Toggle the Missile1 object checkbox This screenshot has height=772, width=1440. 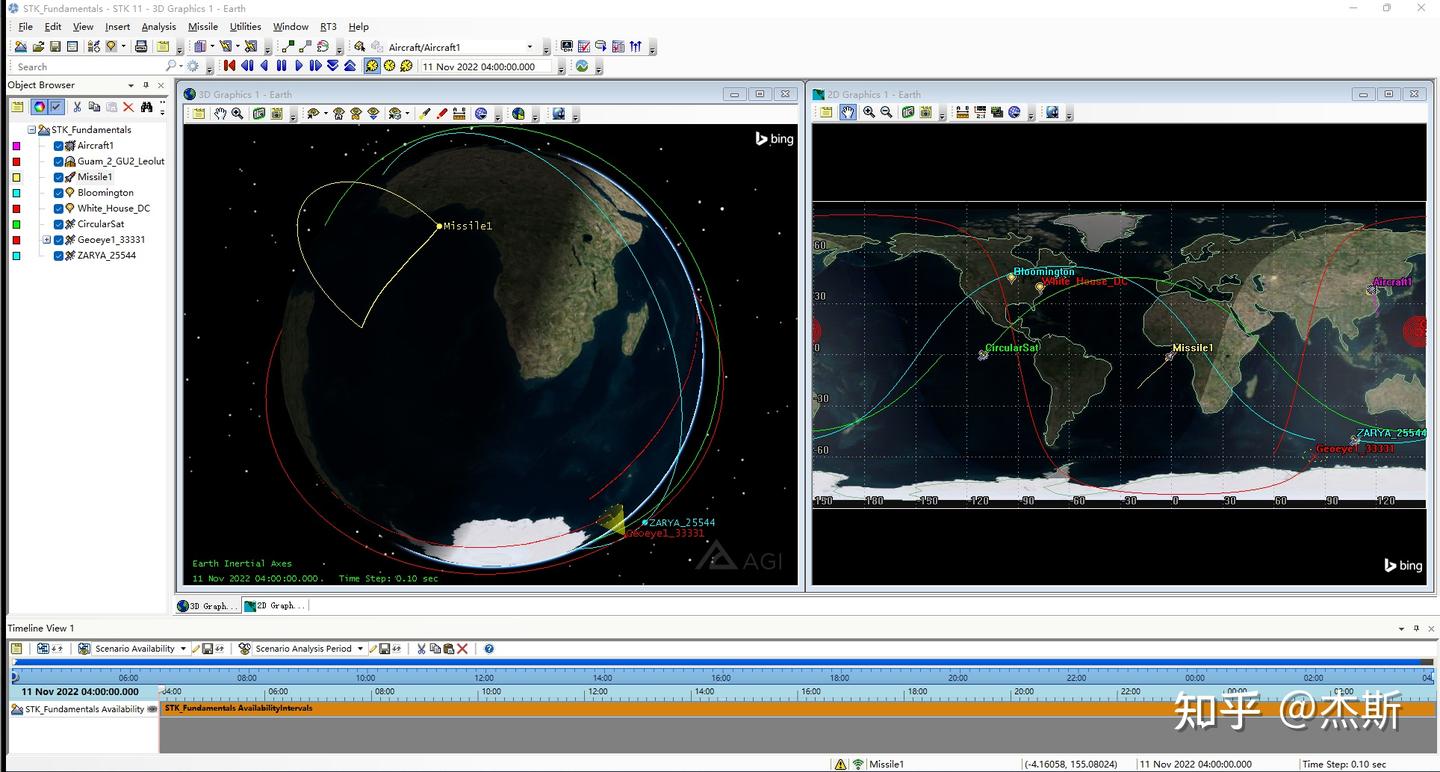pyautogui.click(x=58, y=177)
